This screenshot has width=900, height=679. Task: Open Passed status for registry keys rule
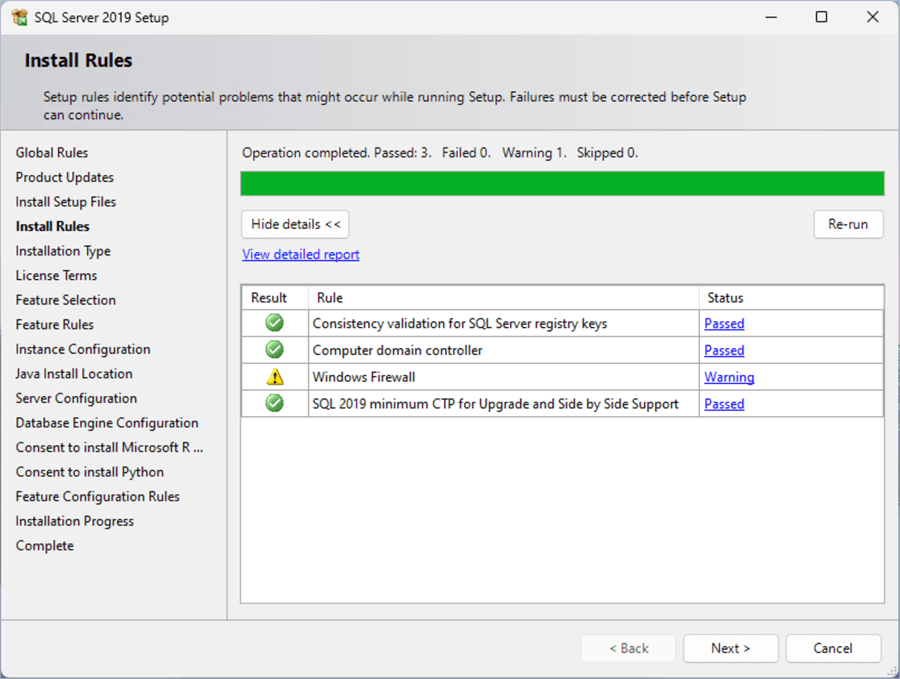(x=724, y=324)
